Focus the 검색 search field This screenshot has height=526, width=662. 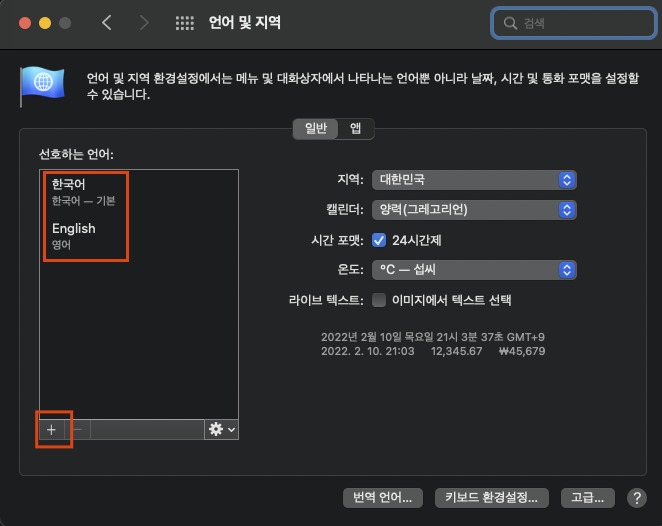pos(574,23)
